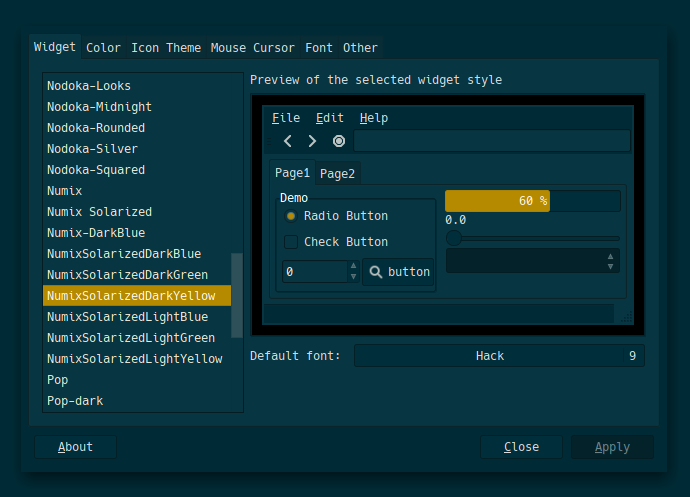Viewport: 690px width, 497px height.
Task: Click the forward arrow in preview toolbar
Action: click(312, 141)
